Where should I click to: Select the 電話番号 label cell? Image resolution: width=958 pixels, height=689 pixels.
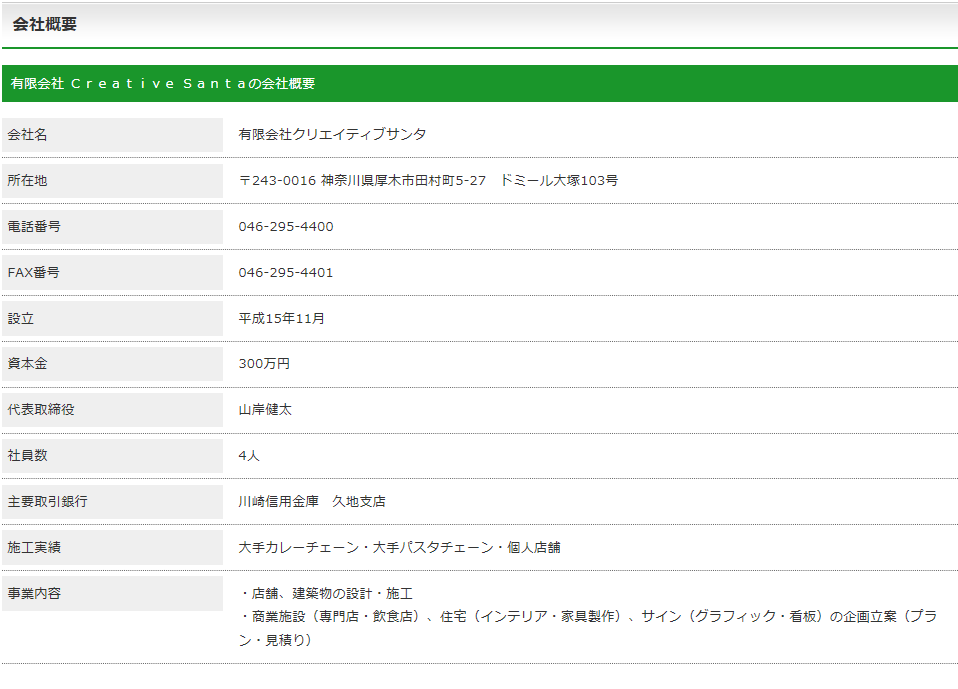[112, 227]
